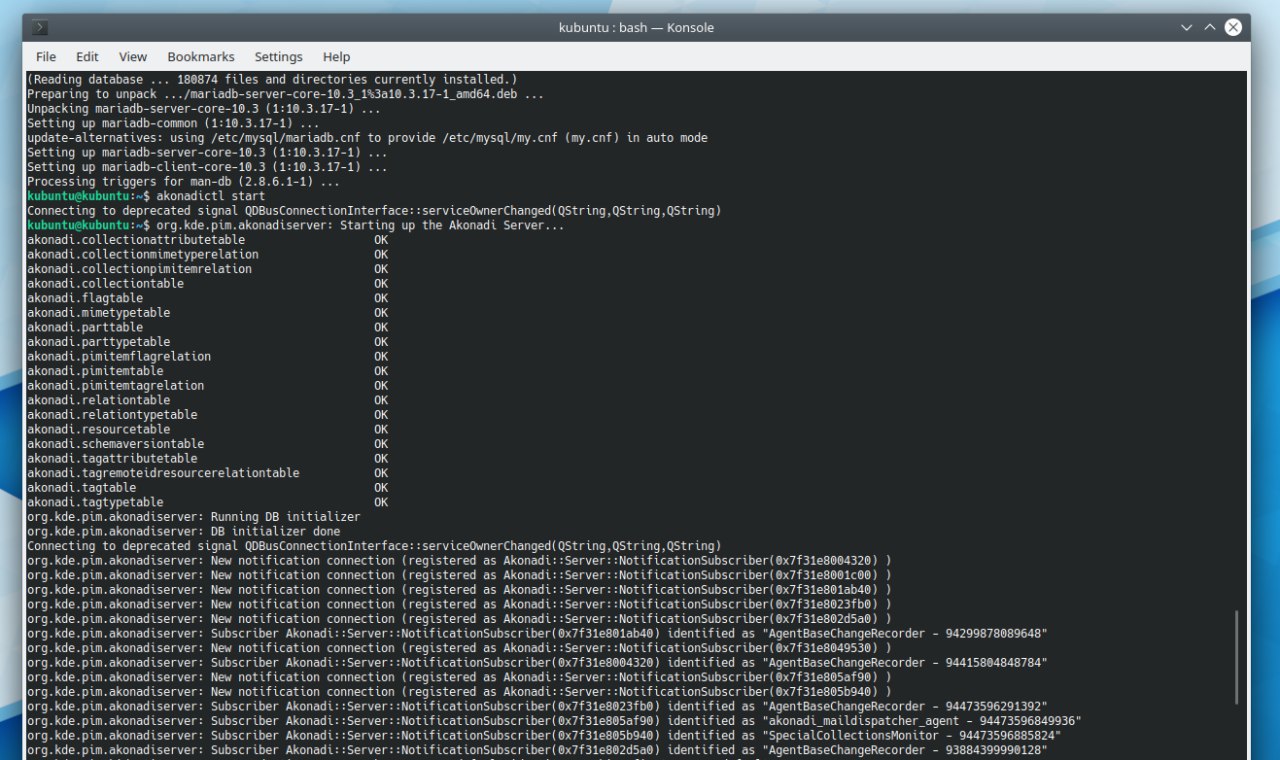The image size is (1280, 760).
Task: Click the 'akonadi.resourcetable' line
Action: [207, 429]
